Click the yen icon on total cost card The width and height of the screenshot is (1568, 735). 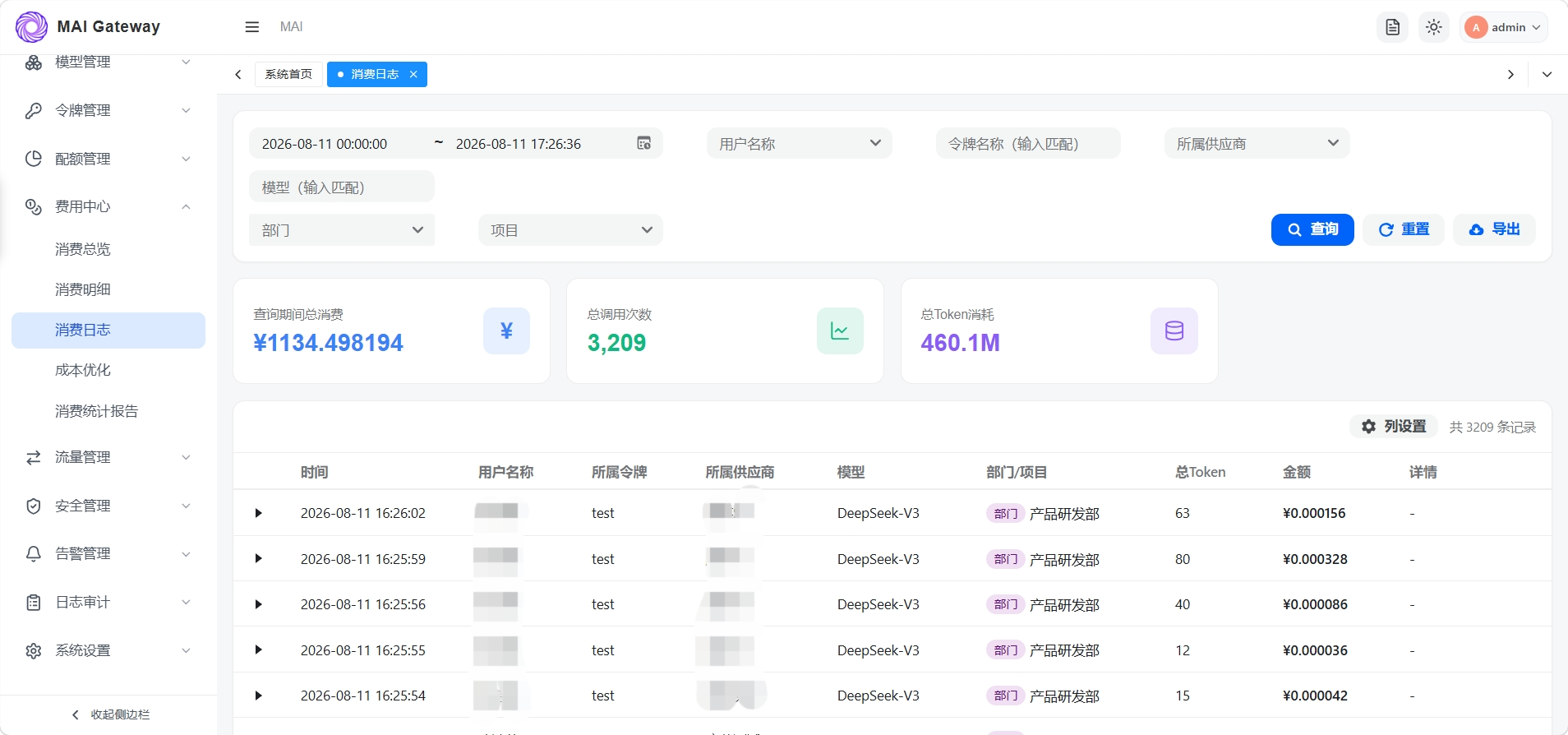[x=506, y=331]
